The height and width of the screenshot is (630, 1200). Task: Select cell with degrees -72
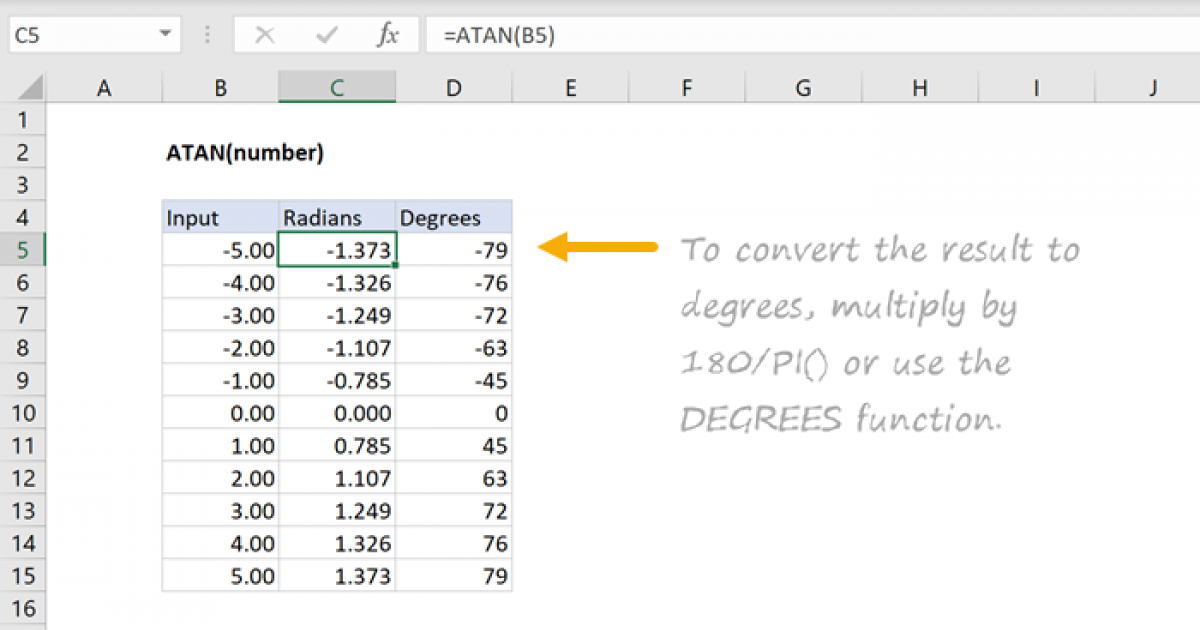pyautogui.click(x=454, y=315)
